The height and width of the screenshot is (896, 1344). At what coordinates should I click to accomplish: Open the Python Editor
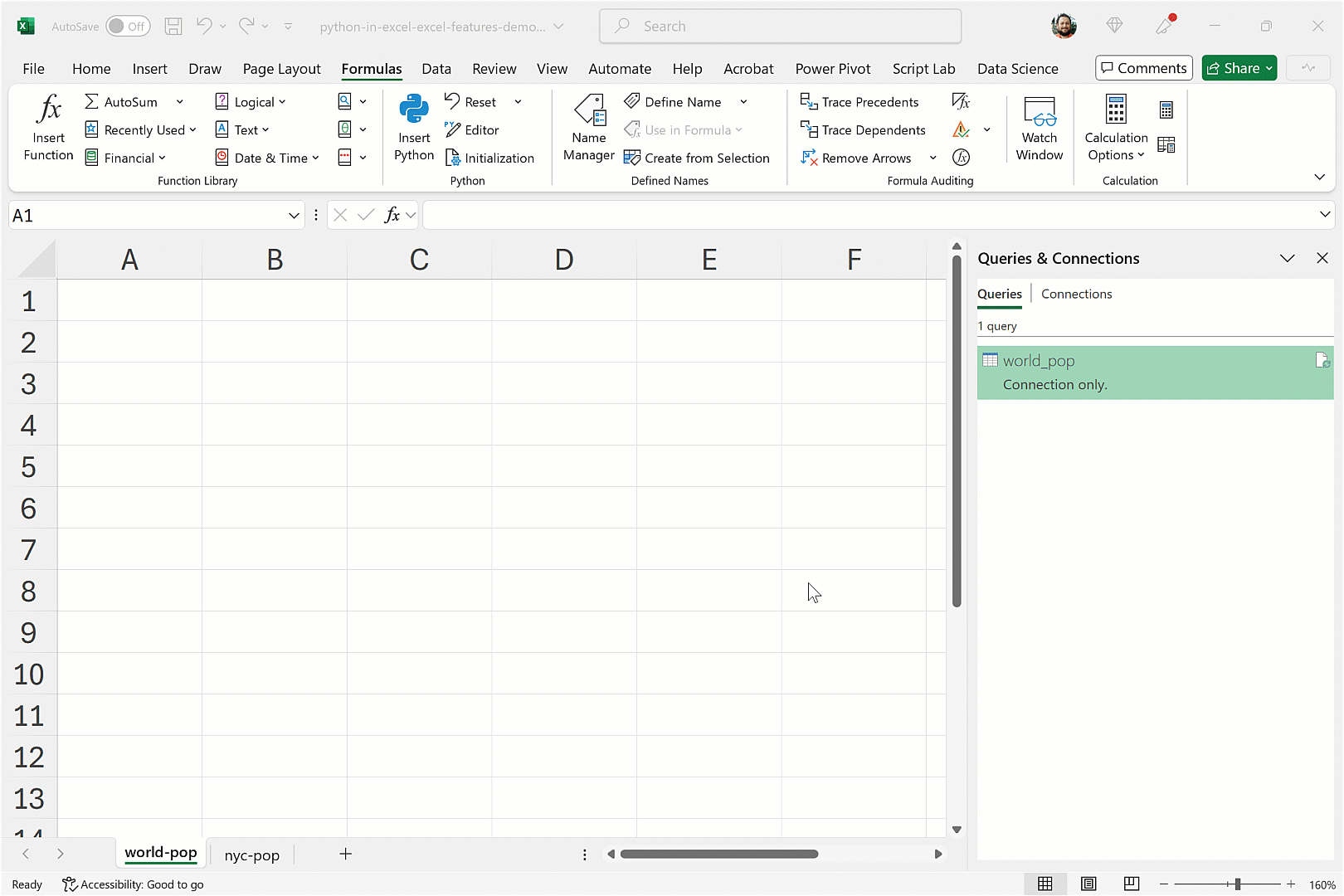coord(472,130)
